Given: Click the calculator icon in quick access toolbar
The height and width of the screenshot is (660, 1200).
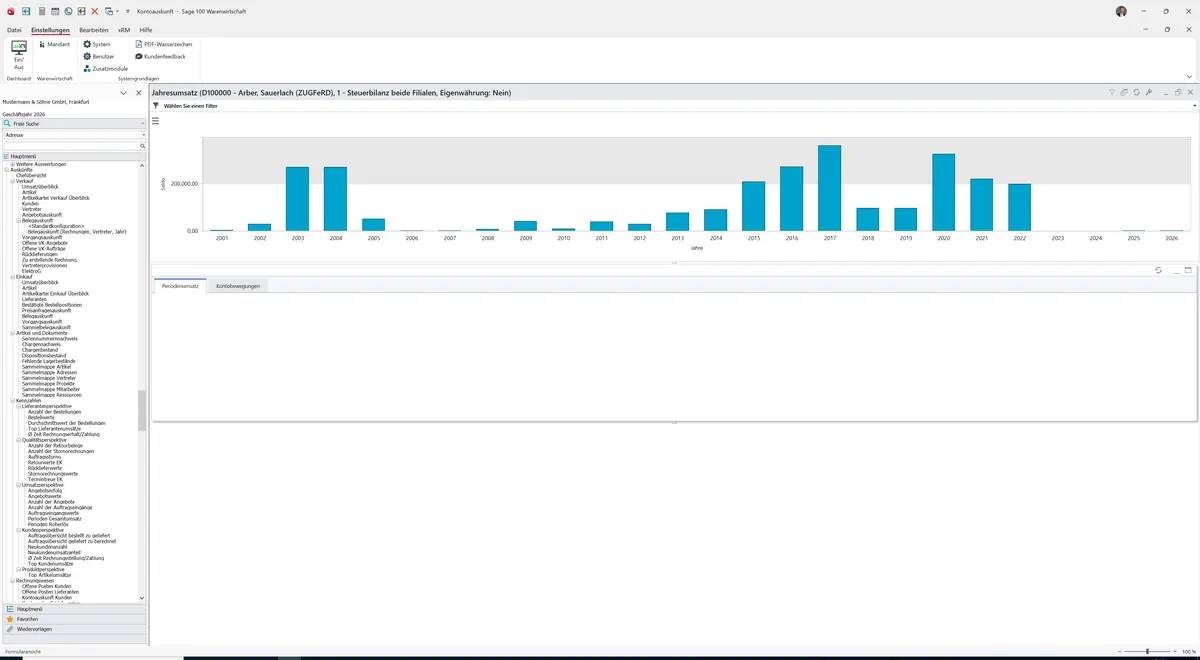Looking at the screenshot, I should coord(41,11).
